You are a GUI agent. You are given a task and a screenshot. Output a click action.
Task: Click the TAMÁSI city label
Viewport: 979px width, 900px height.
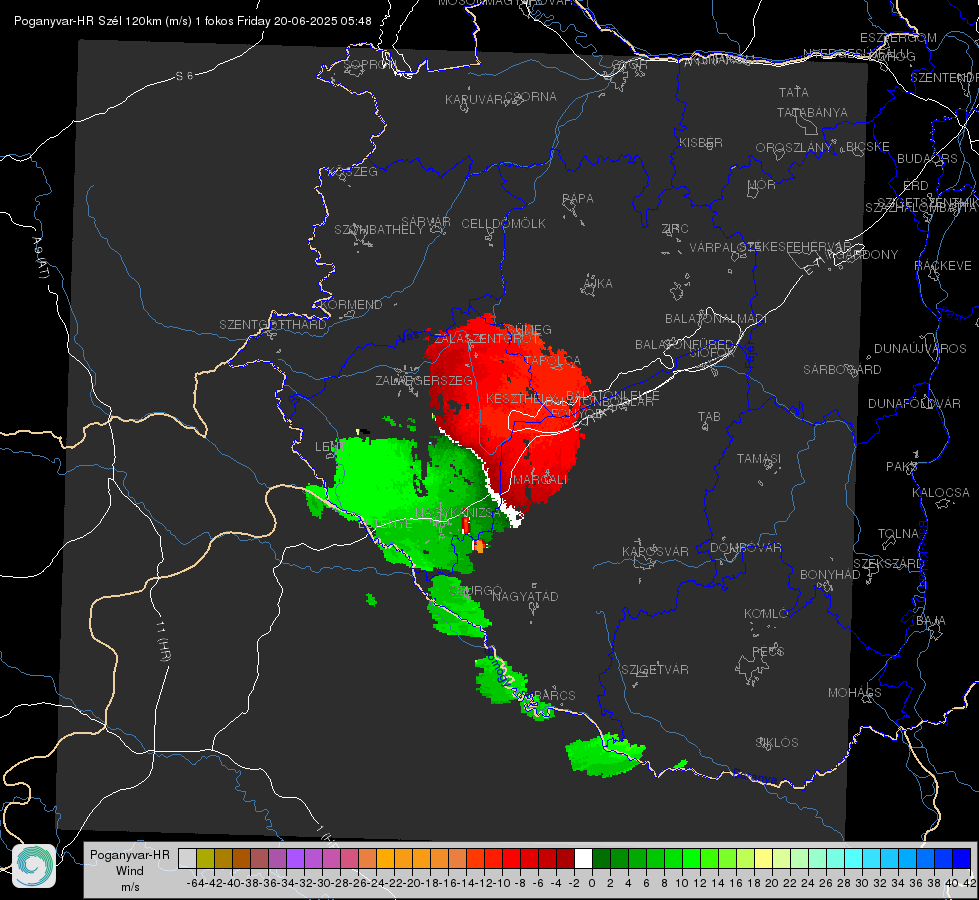[759, 458]
